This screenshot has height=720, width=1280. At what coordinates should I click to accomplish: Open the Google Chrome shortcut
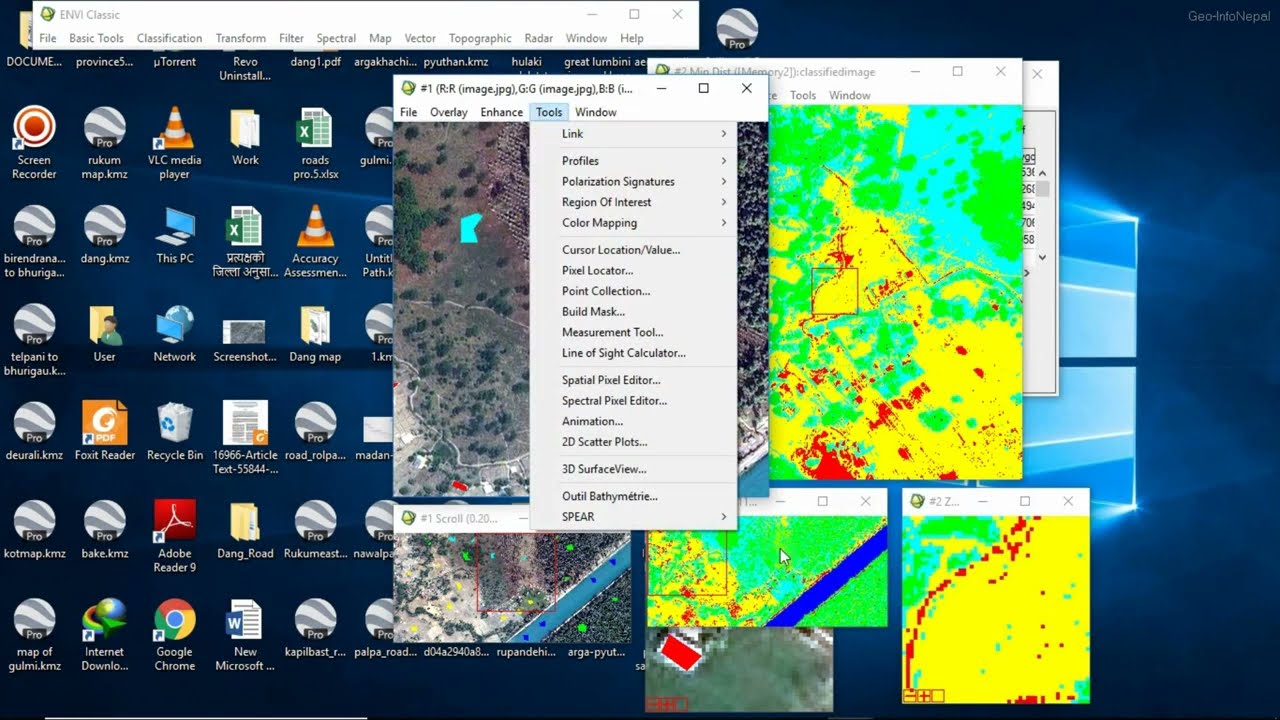coord(174,635)
